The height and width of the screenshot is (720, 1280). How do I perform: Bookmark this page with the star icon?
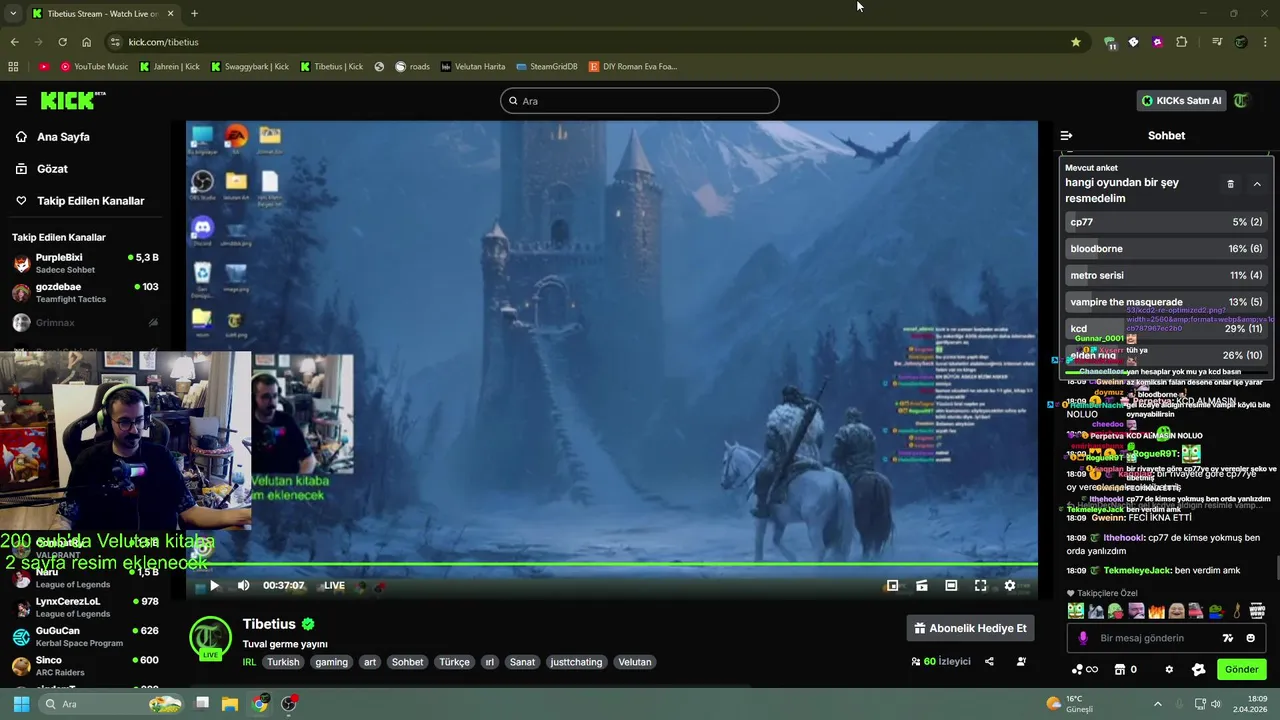1076,42
